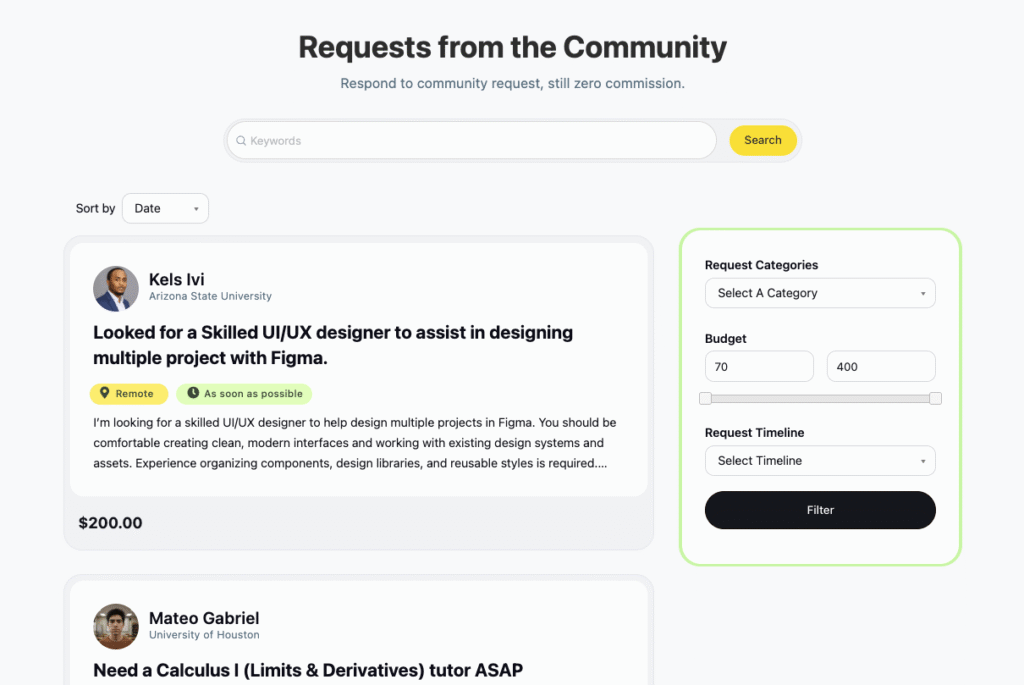
Task: Click the location pin icon on Remote tag
Action: click(105, 394)
